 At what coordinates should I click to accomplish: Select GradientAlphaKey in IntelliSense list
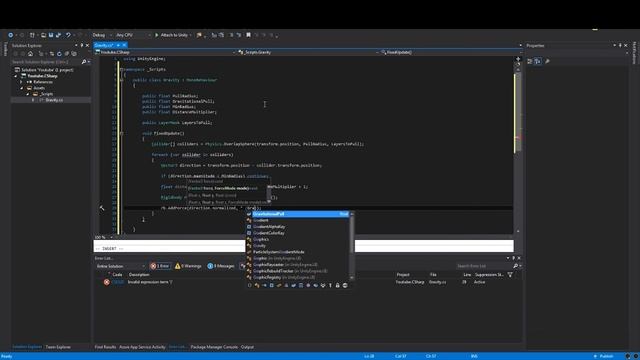point(298,227)
